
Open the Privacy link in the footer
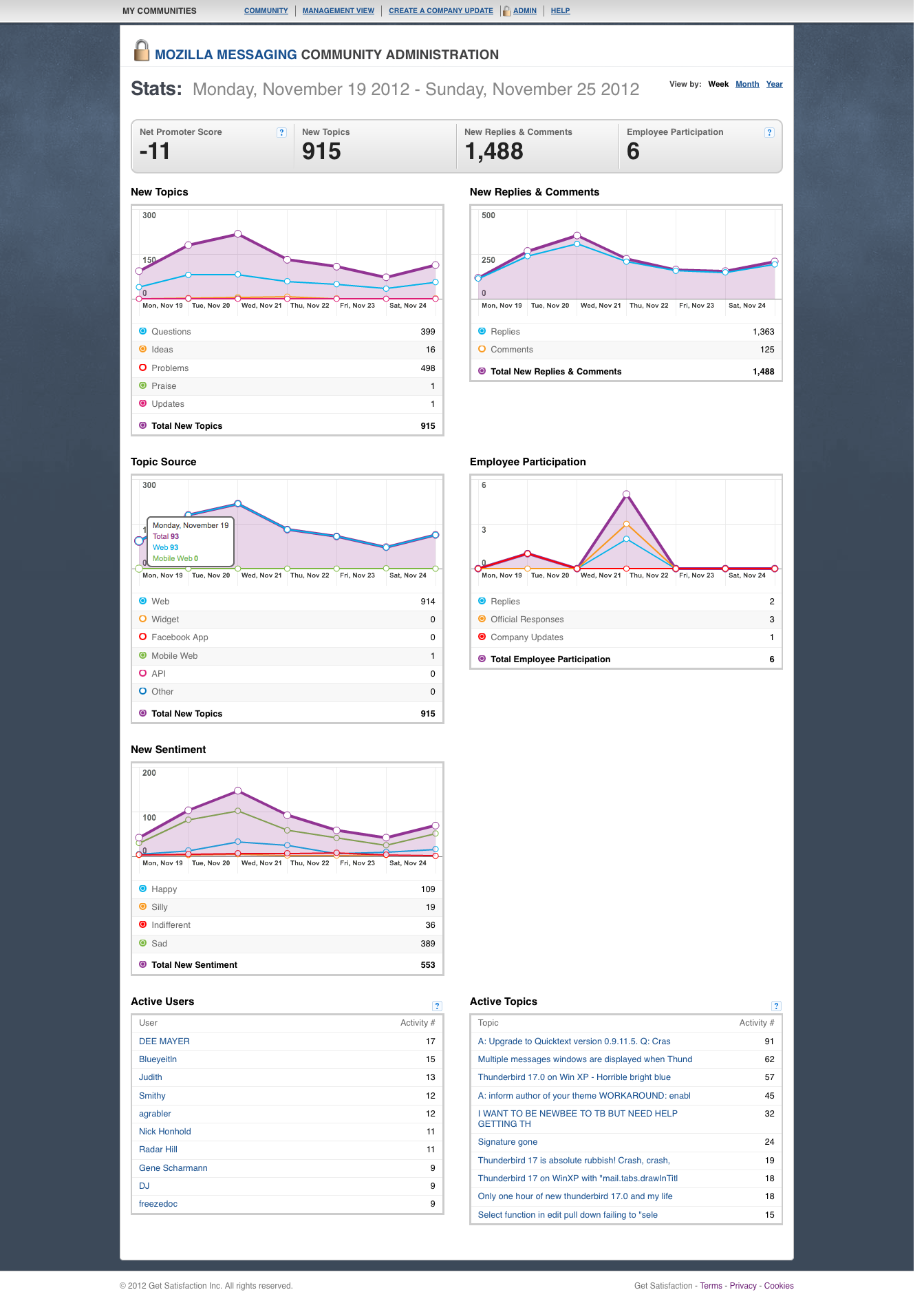point(743,1286)
